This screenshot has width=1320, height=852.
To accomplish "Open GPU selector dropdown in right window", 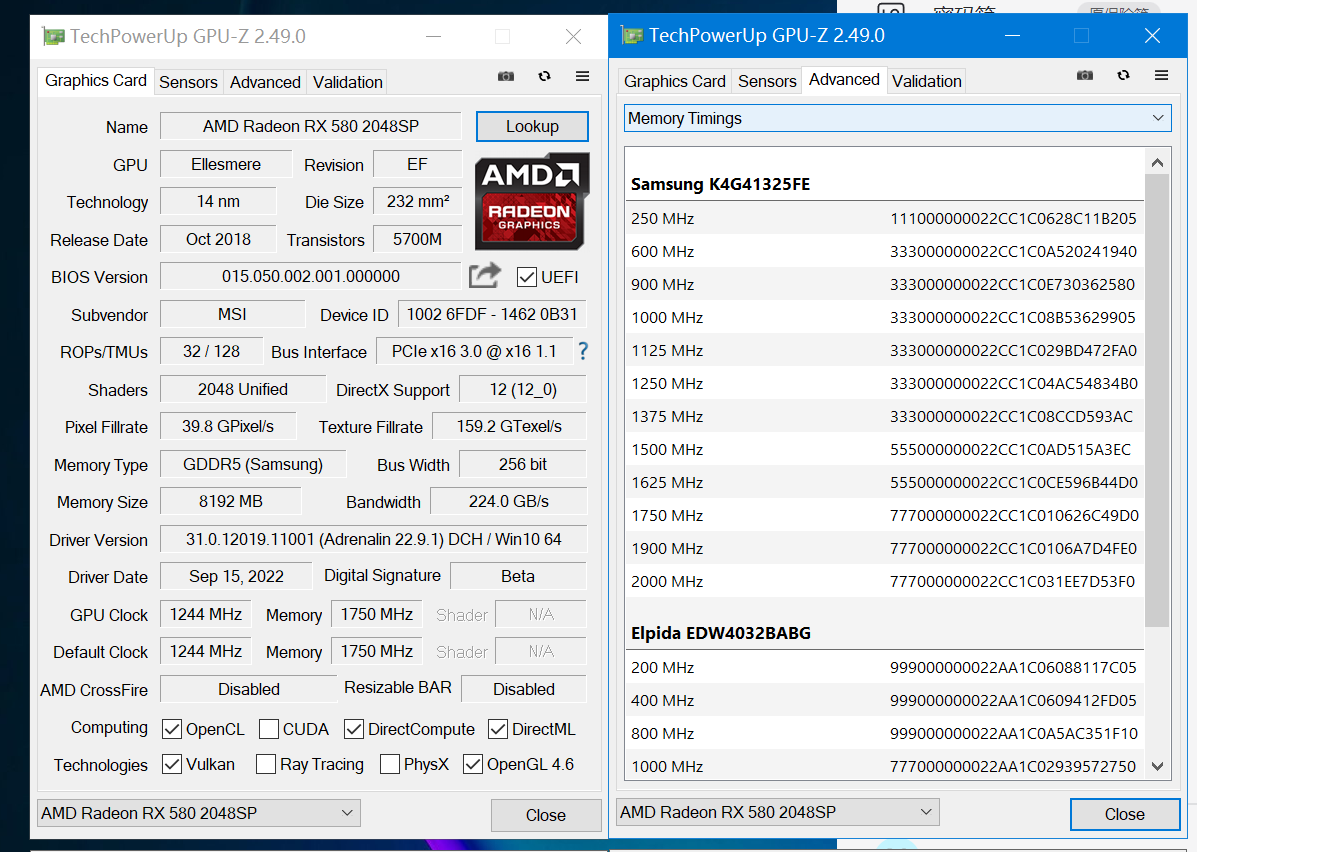I will (778, 812).
